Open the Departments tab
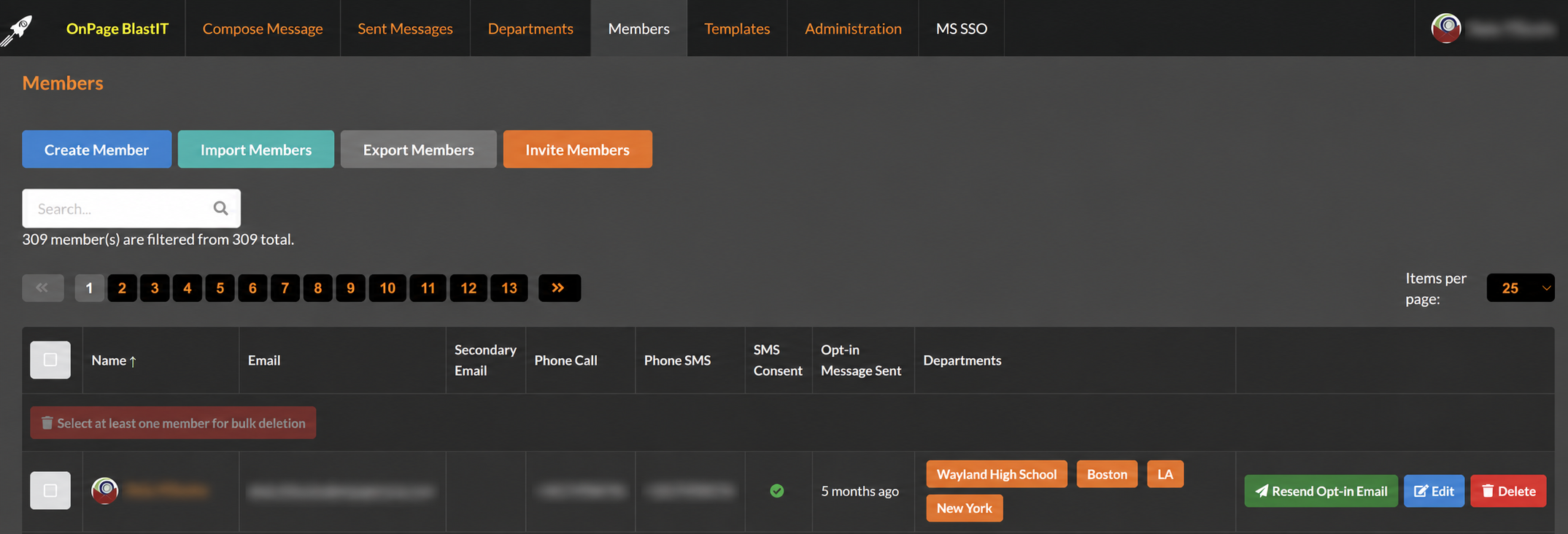The image size is (1568, 534). coord(530,28)
